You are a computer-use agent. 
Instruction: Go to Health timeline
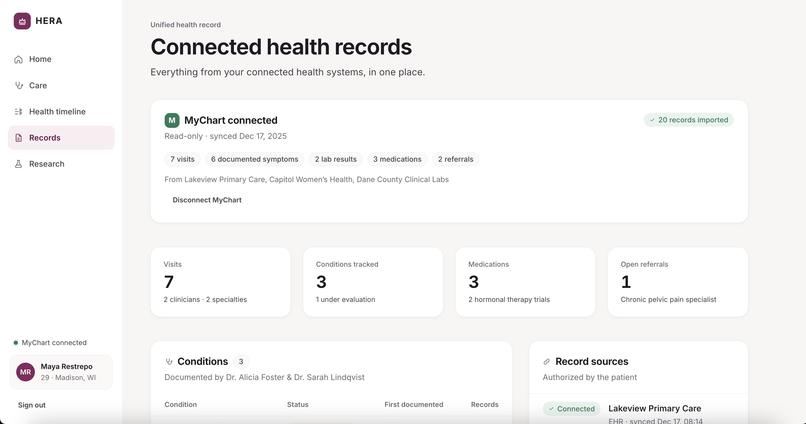pyautogui.click(x=61, y=112)
